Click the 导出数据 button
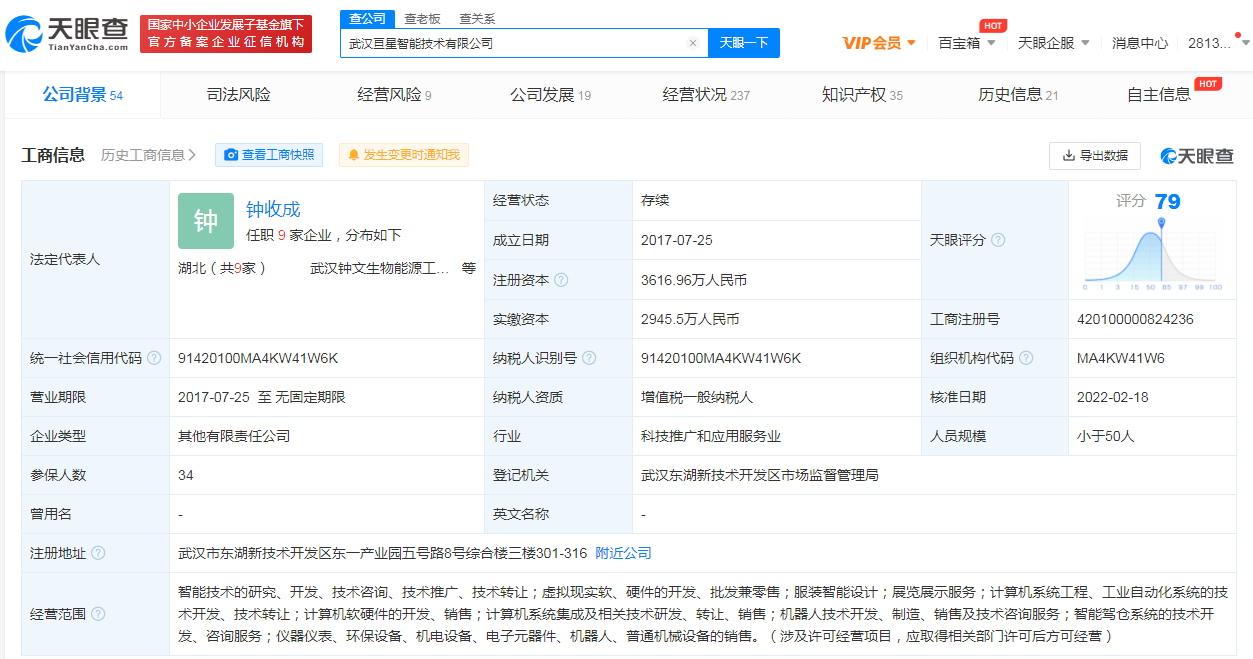1253x659 pixels. [1095, 155]
